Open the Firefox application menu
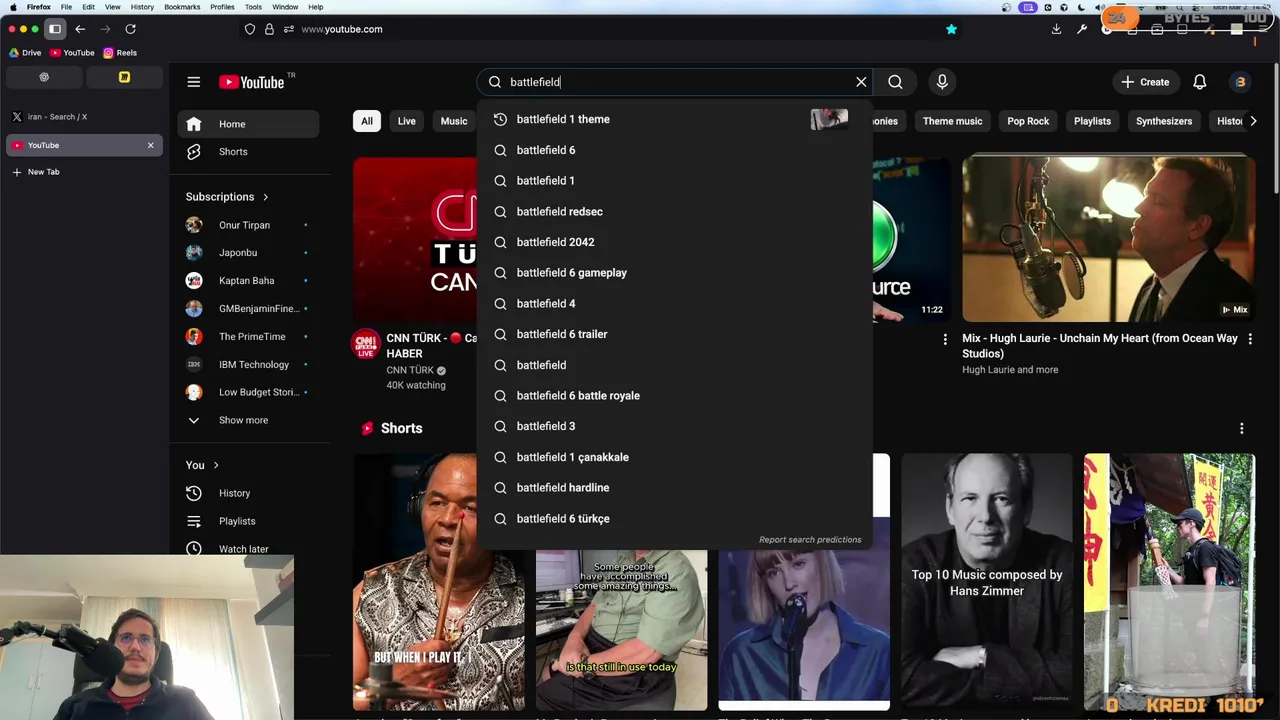This screenshot has width=1280, height=720. click(x=39, y=7)
